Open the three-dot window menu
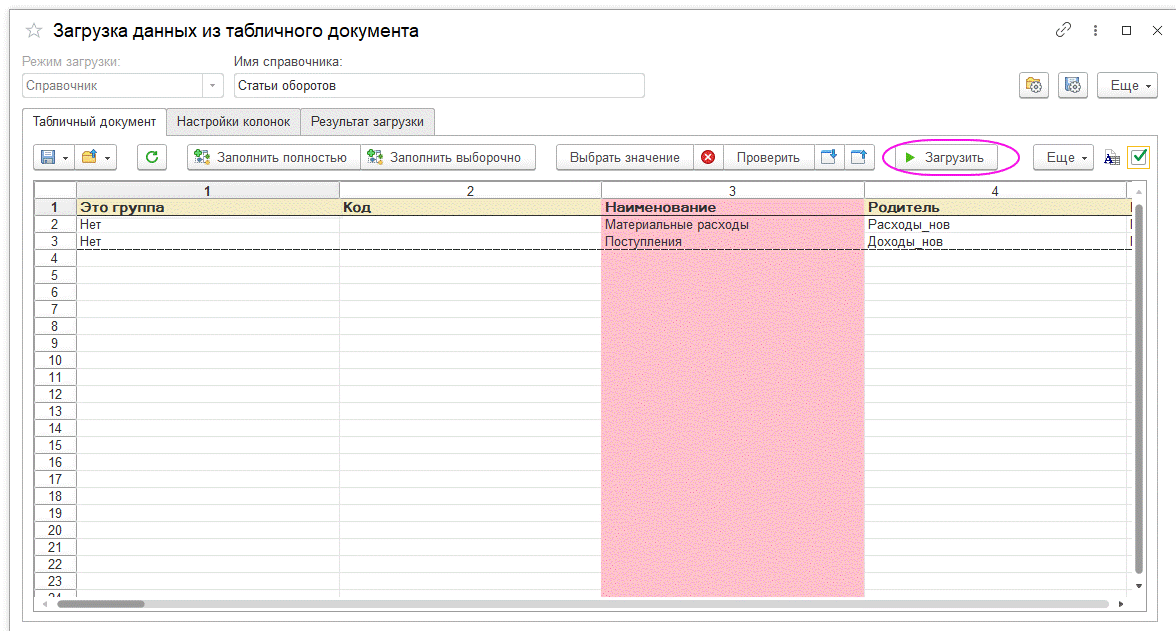The image size is (1176, 631). click(1096, 31)
